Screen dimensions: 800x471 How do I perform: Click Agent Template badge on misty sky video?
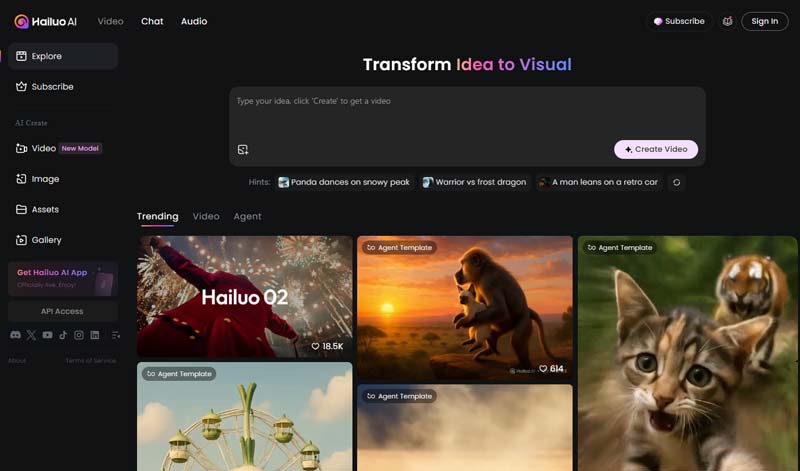399,396
